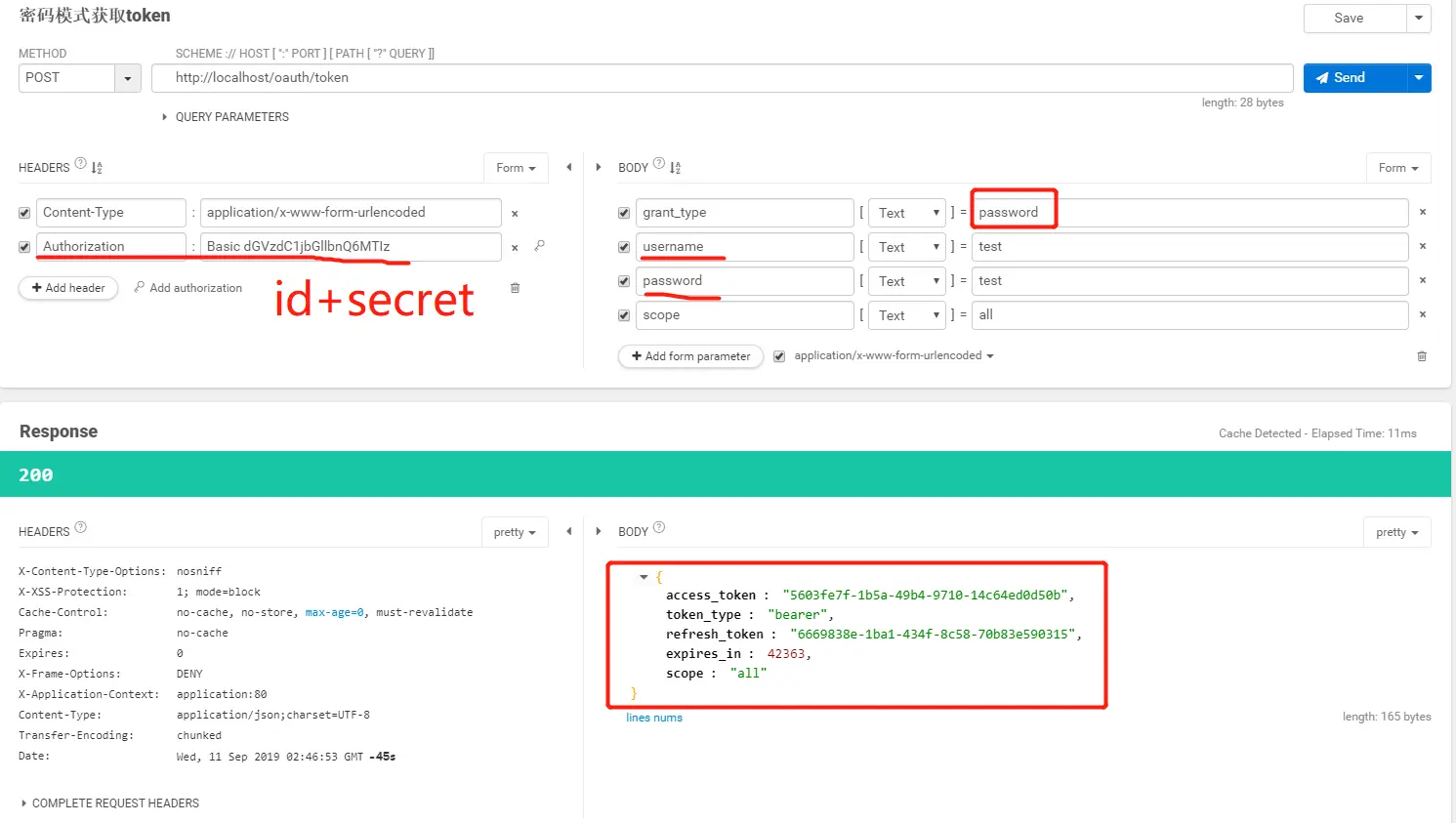The width and height of the screenshot is (1456, 823).
Task: Click help icon beside response HEADERS
Action: pyautogui.click(x=81, y=527)
